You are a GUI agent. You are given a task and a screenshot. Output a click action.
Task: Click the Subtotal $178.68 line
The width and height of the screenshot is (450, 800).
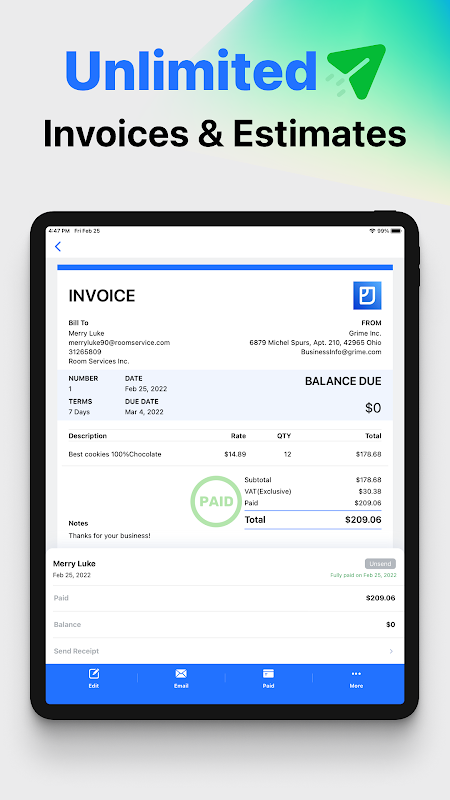tap(313, 480)
